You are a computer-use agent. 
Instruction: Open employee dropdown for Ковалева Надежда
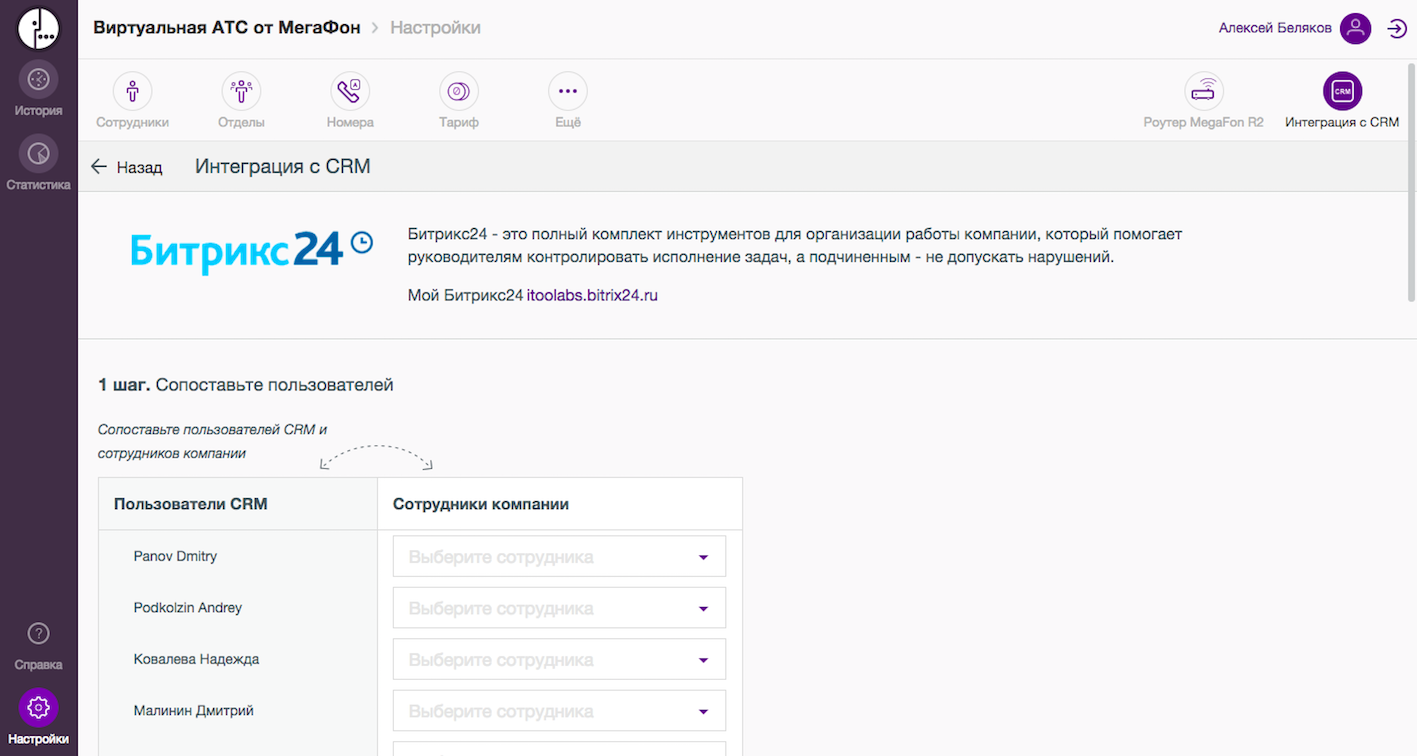(x=559, y=660)
